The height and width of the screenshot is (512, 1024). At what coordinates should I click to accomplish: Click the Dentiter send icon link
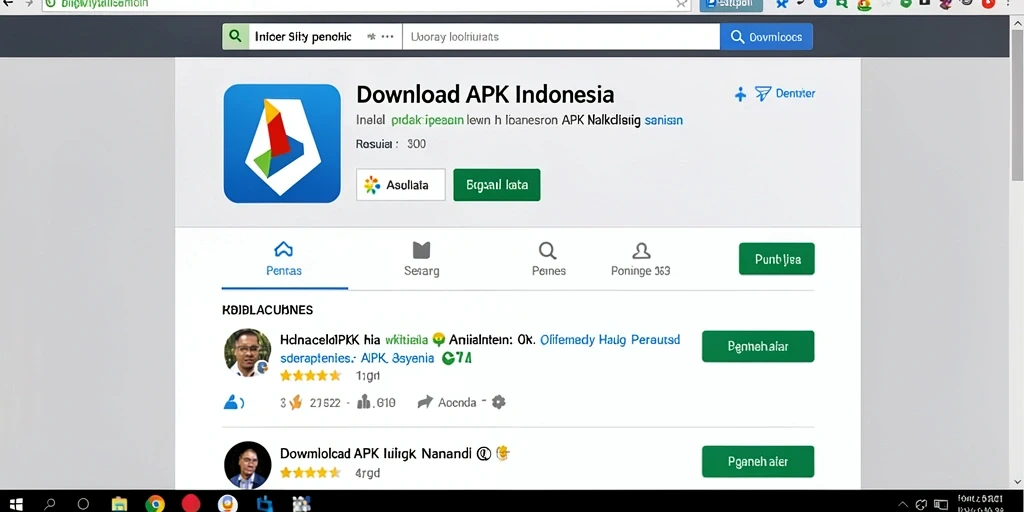[786, 93]
